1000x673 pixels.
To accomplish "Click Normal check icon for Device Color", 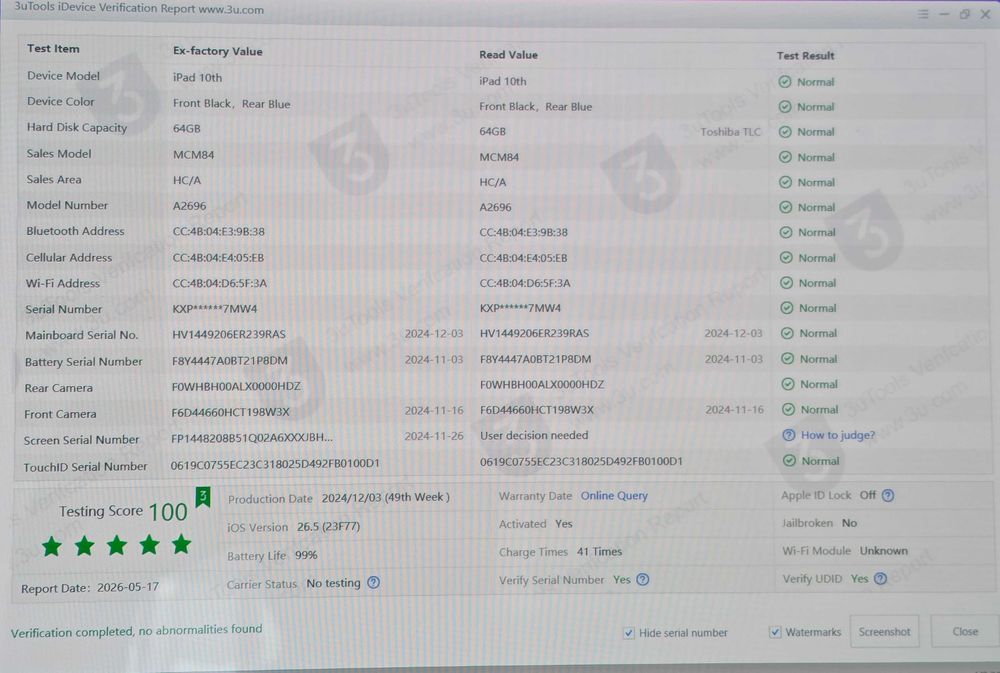I will (785, 107).
